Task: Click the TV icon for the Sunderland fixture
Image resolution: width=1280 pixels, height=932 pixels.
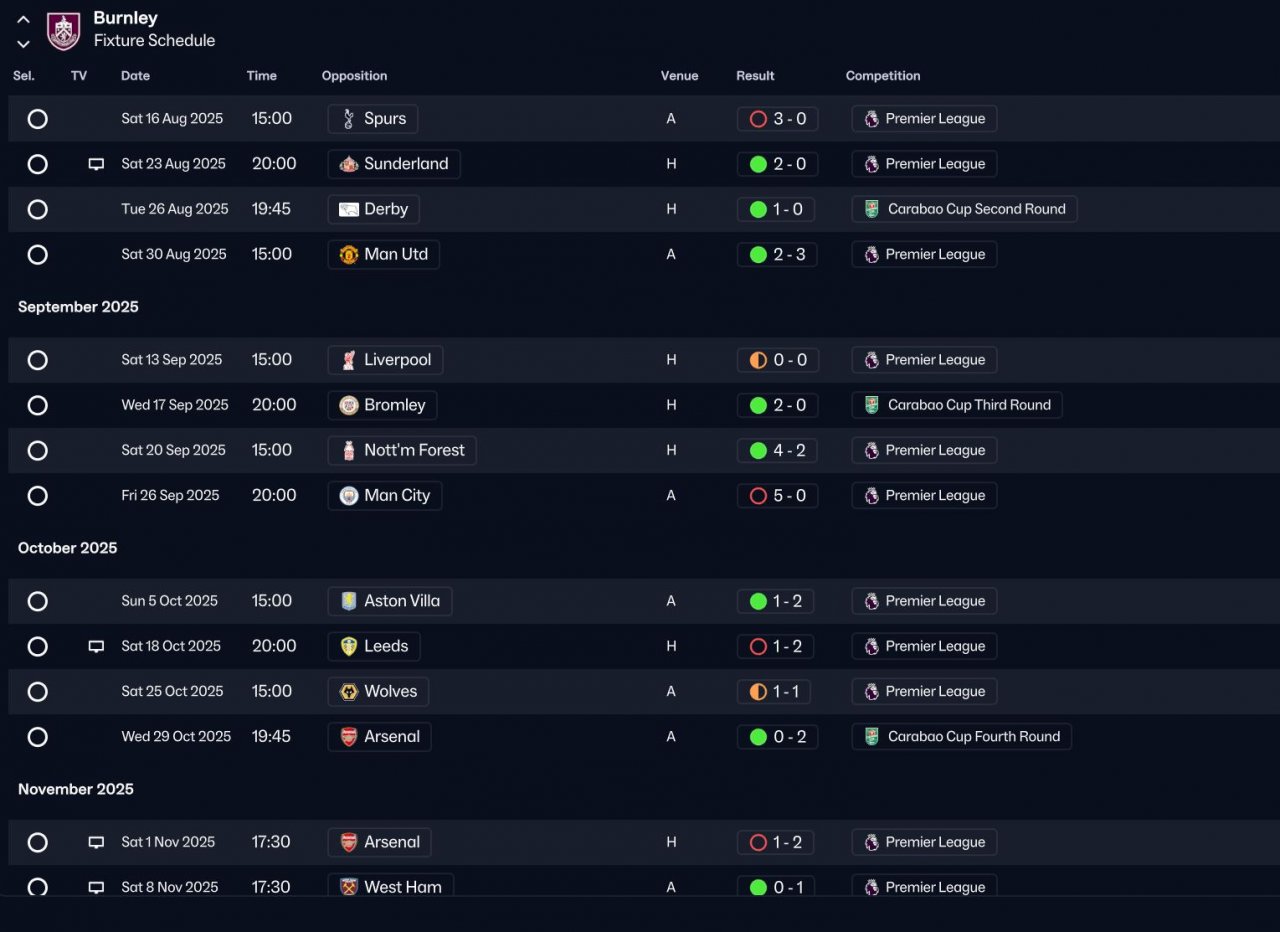Action: (96, 164)
